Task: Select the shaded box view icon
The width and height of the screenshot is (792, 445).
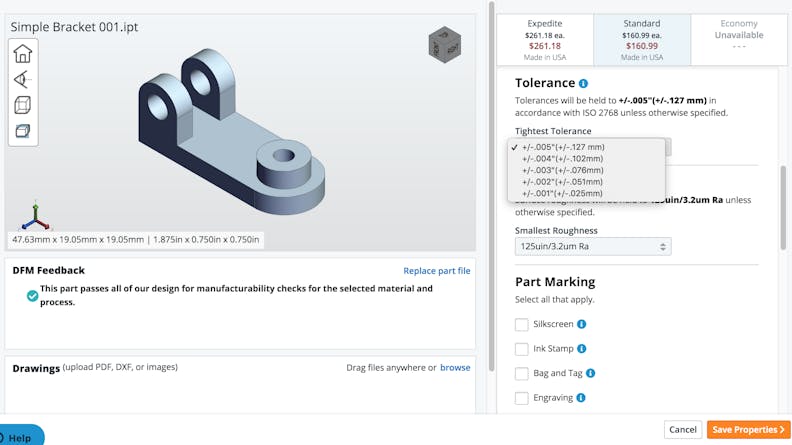Action: point(22,131)
